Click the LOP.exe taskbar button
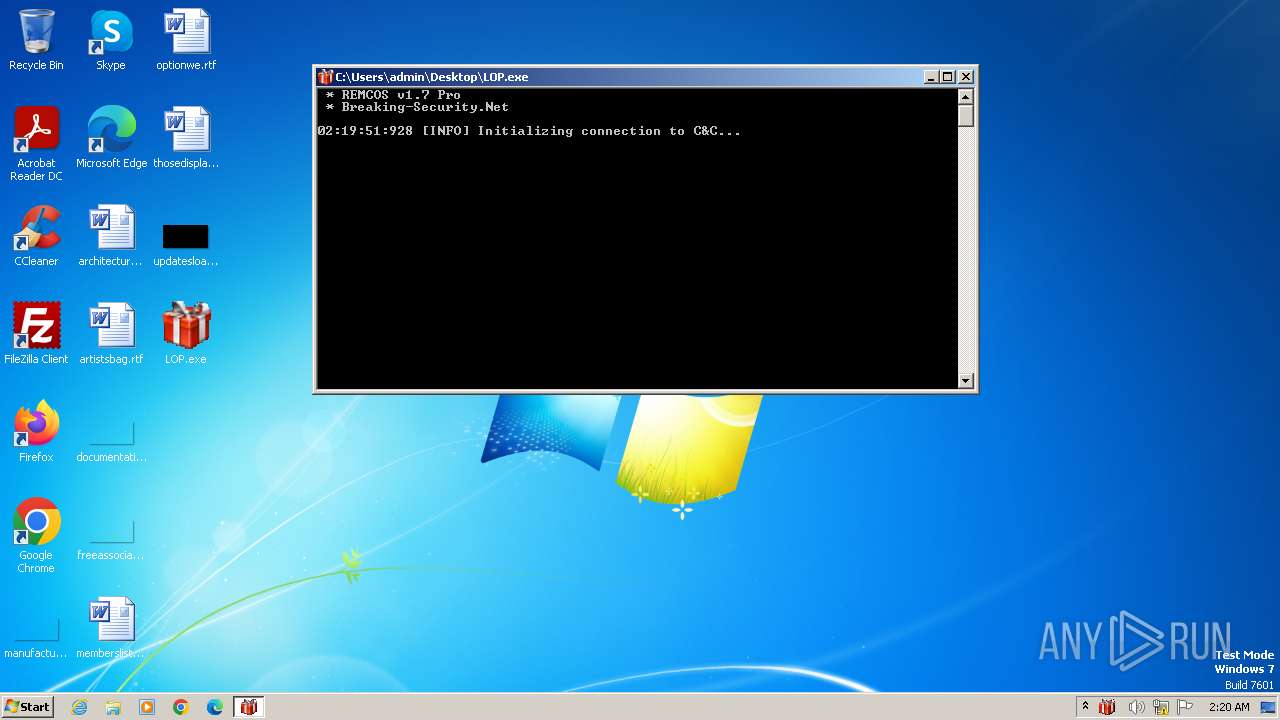1280x720 pixels. click(249, 707)
